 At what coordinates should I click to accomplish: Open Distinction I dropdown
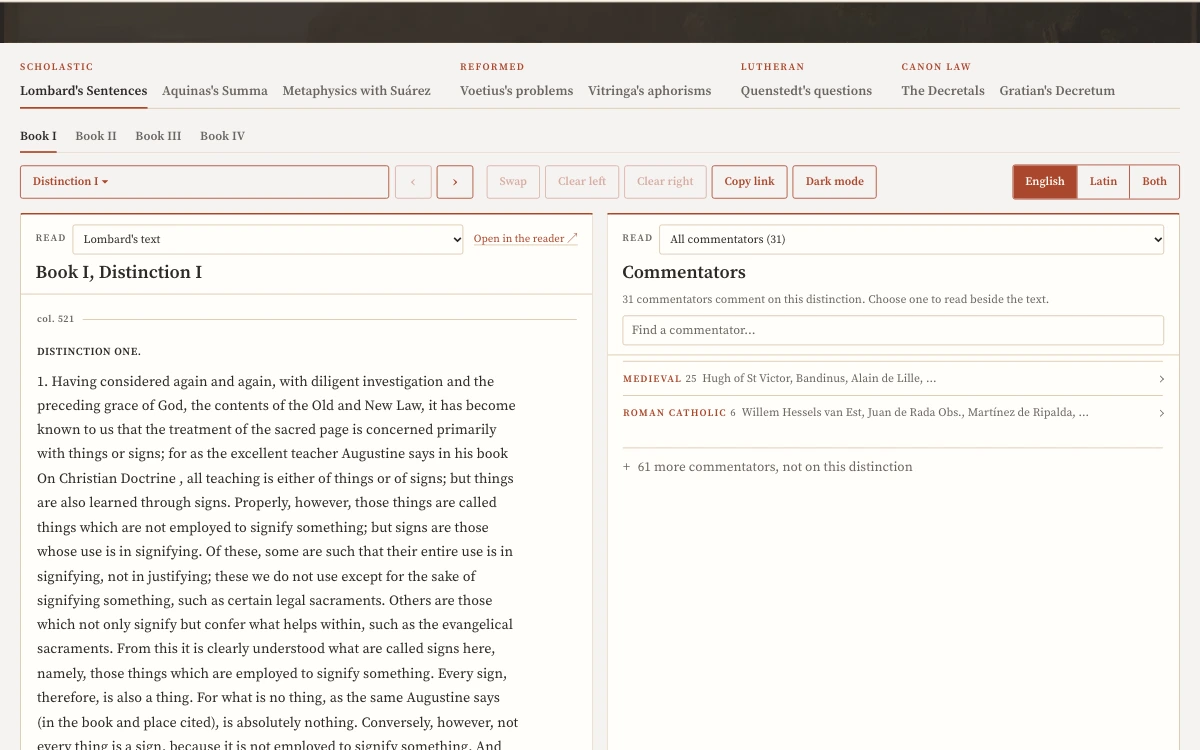tap(204, 182)
